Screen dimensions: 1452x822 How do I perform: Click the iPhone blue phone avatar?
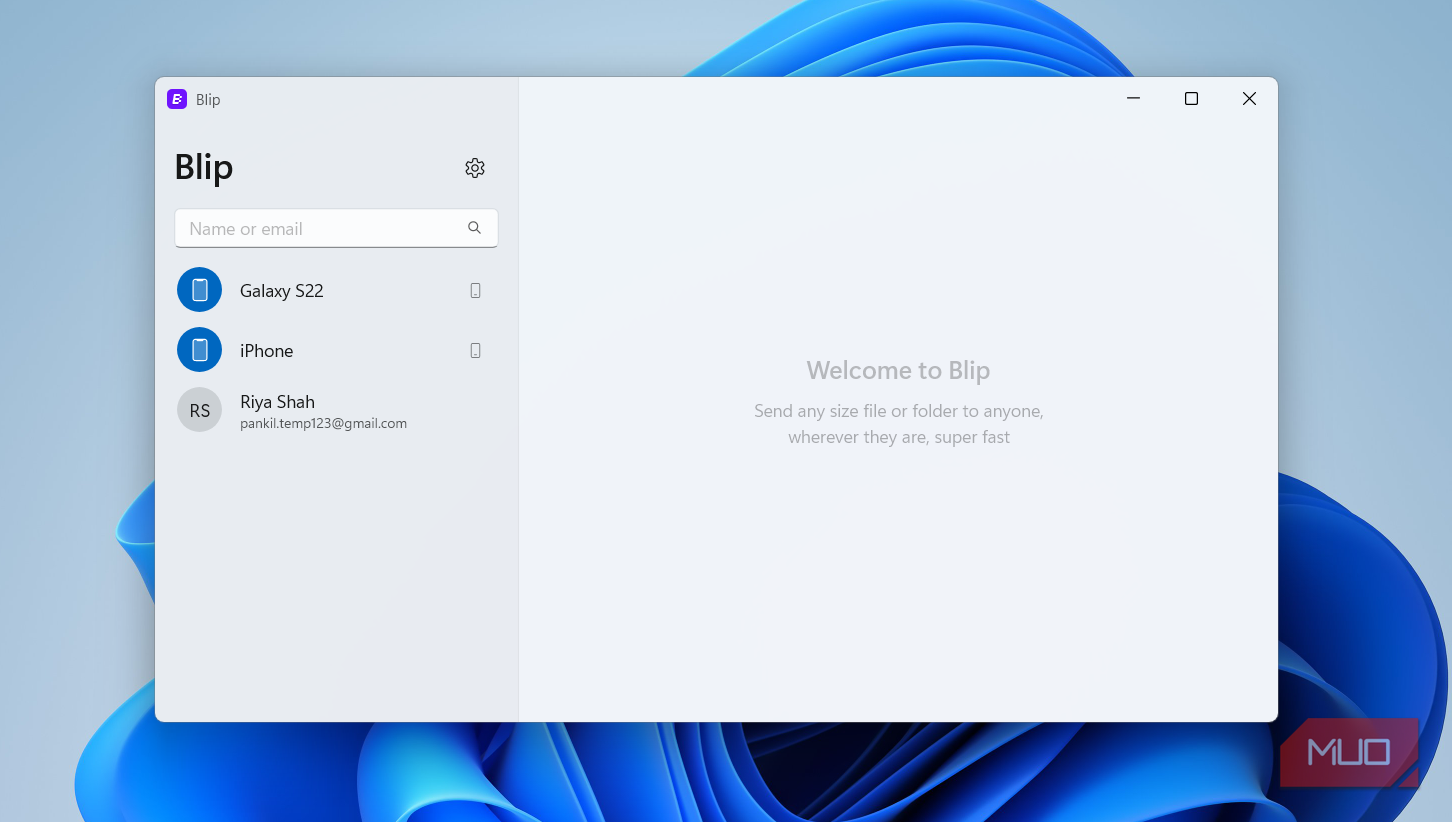(x=199, y=350)
